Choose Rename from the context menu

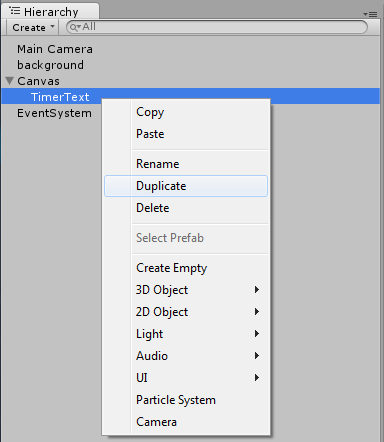186,164
